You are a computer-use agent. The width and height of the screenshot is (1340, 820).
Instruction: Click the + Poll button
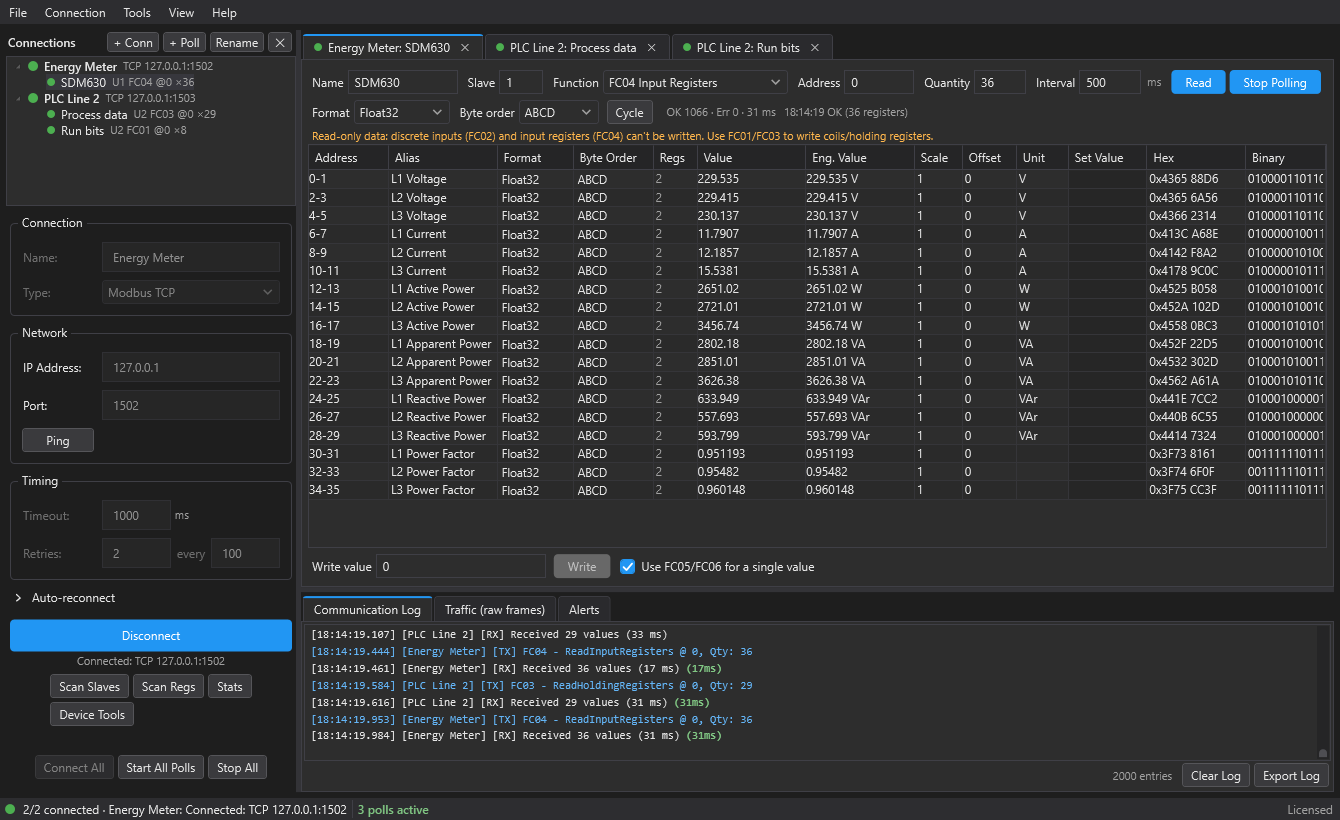[185, 43]
